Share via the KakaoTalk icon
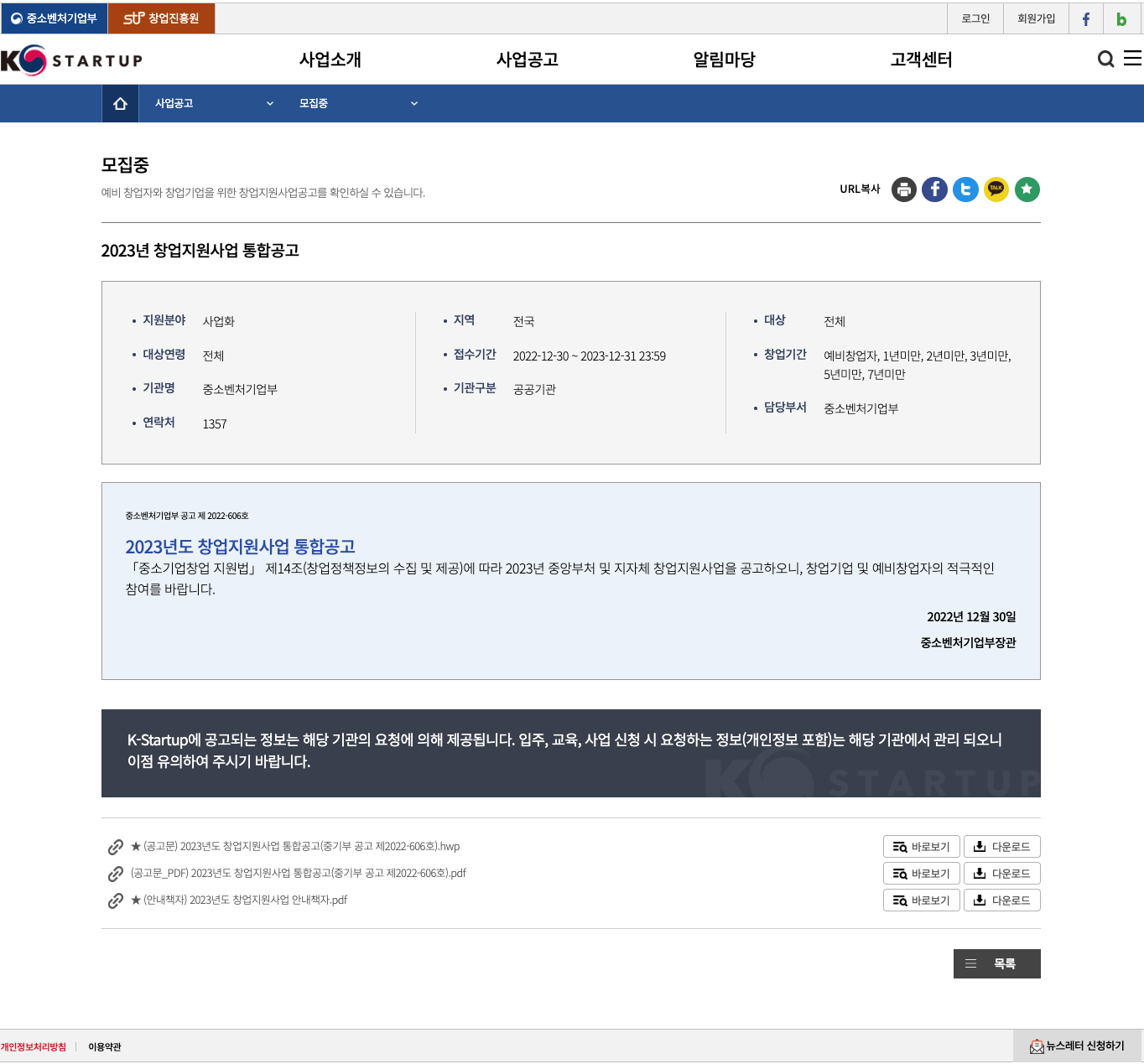 click(x=996, y=189)
